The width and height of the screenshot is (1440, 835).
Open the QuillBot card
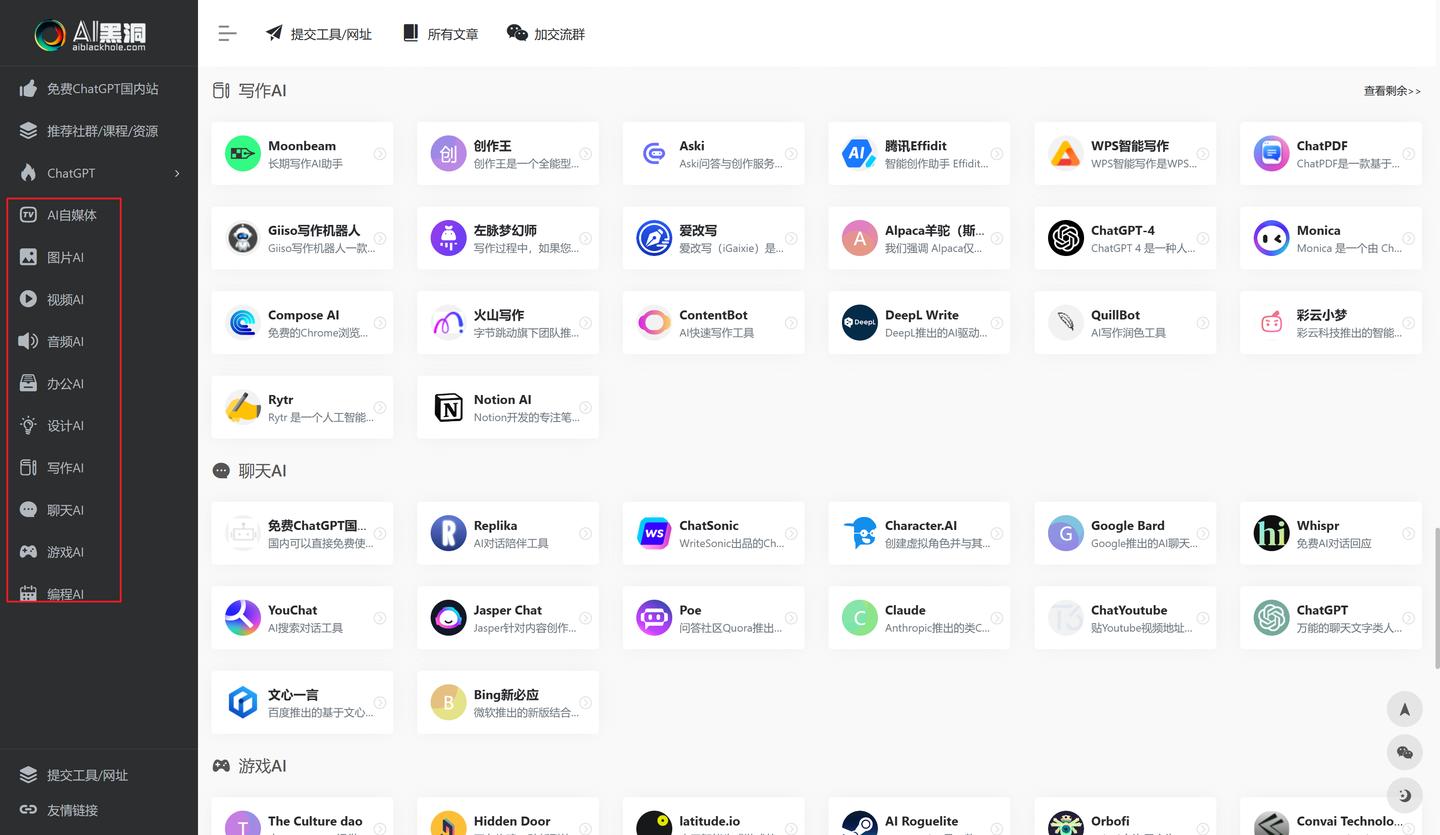click(1125, 323)
